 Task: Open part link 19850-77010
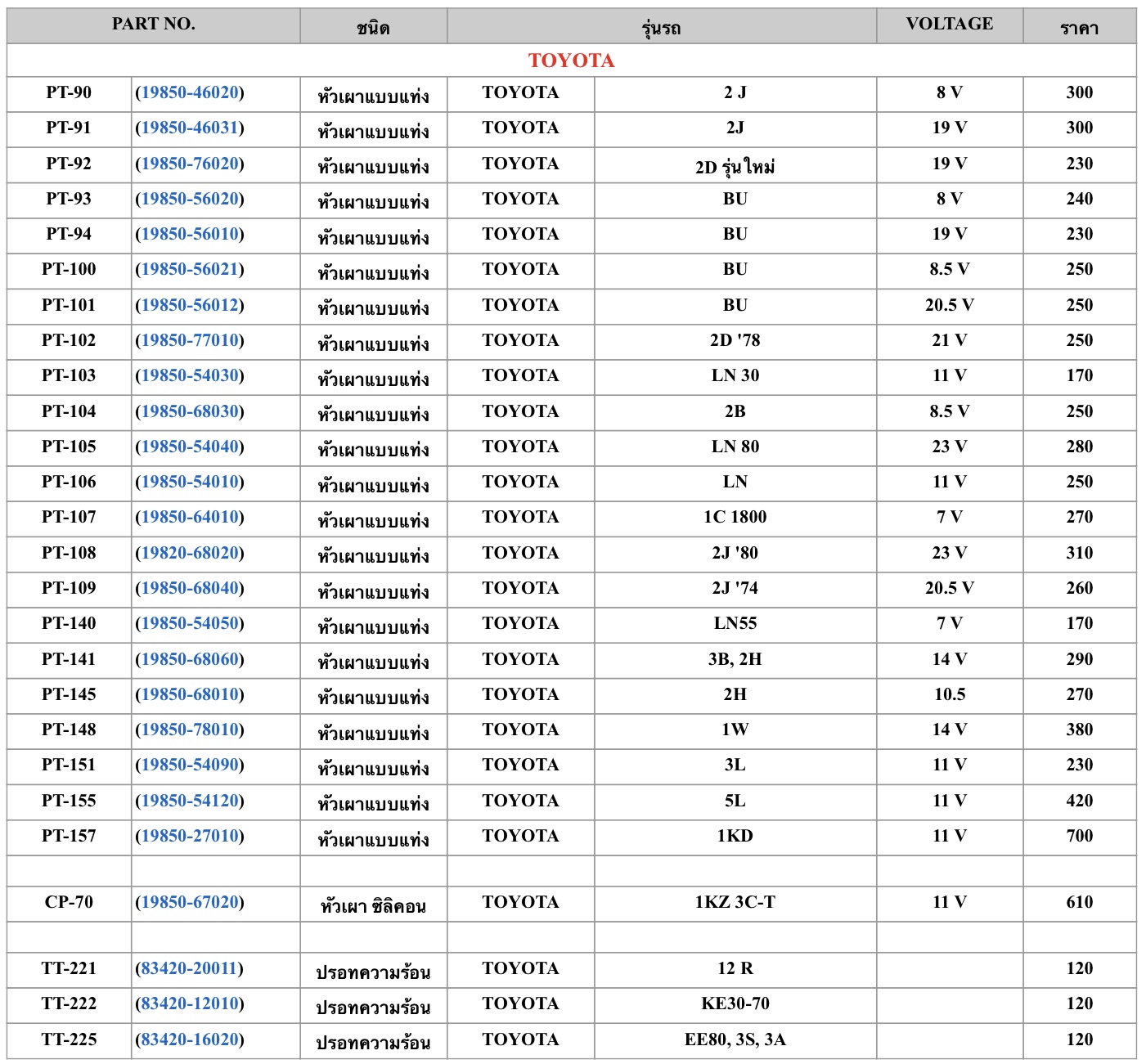(190, 340)
